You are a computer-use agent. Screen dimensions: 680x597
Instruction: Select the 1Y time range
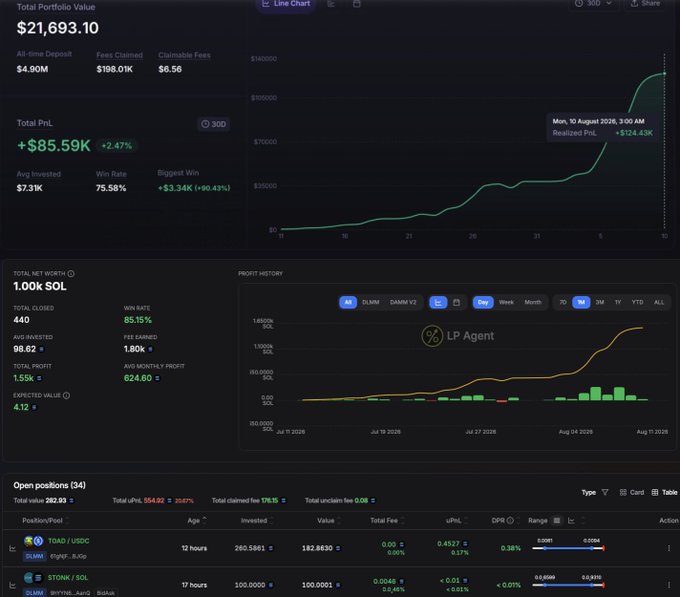pyautogui.click(x=618, y=302)
